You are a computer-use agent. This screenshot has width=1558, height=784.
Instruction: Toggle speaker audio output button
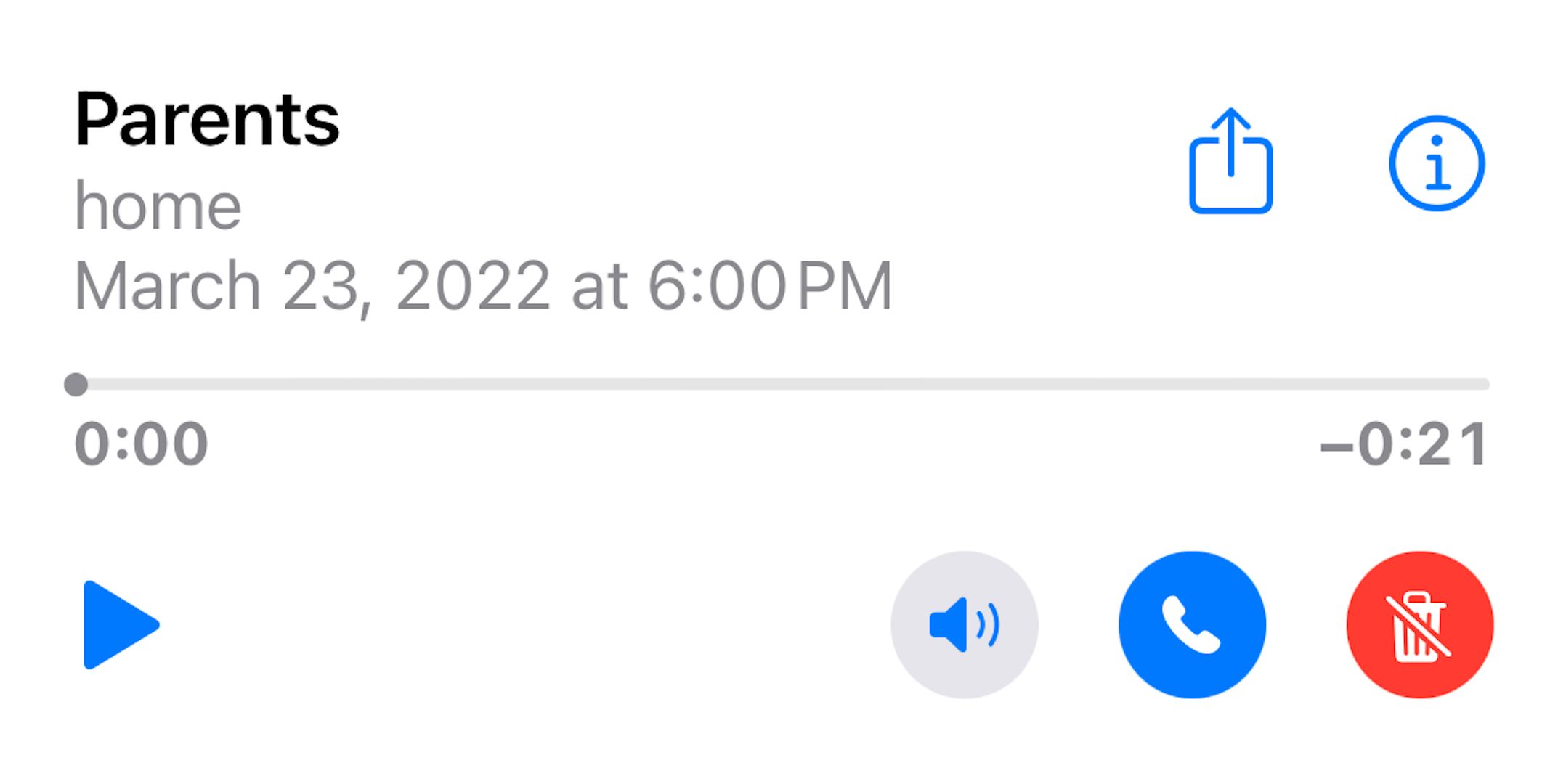click(965, 625)
